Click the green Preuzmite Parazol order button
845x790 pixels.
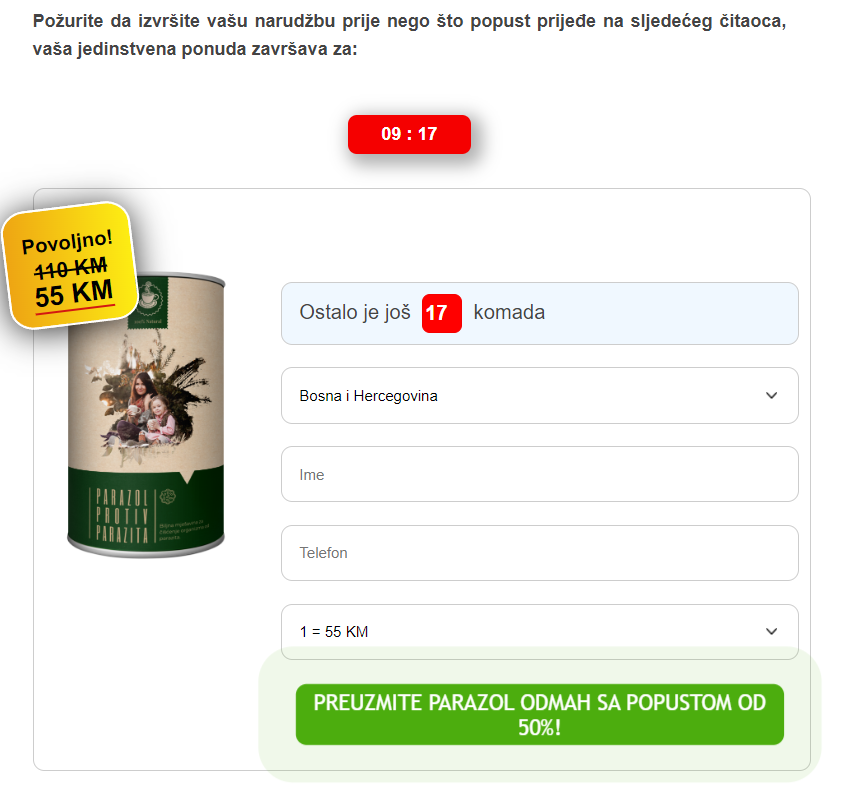coord(539,715)
